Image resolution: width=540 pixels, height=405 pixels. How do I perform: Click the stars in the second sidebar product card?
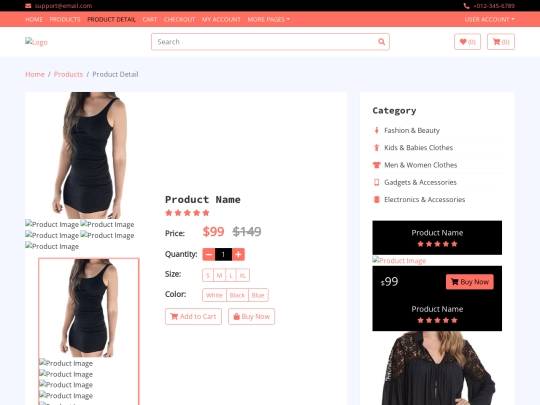(x=437, y=320)
